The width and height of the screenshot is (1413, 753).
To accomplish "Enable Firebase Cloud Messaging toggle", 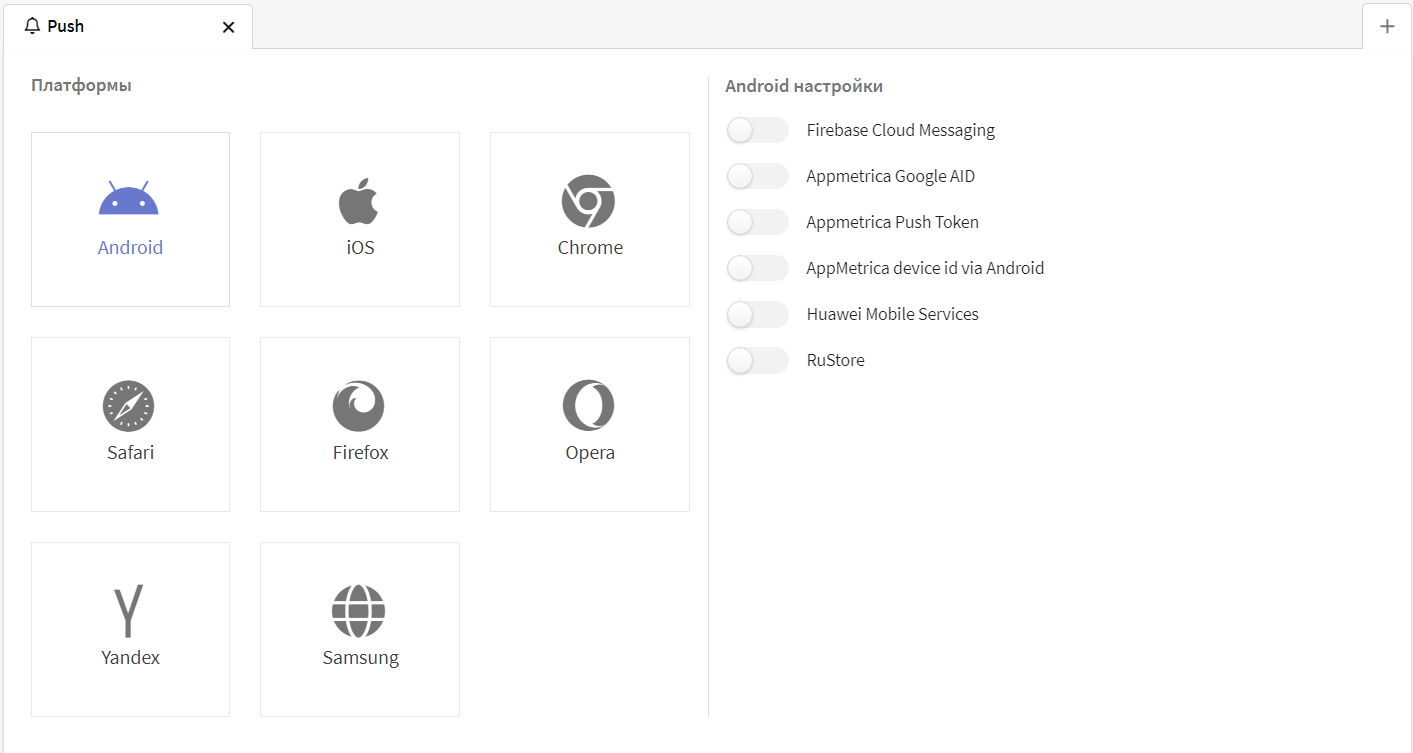I will tap(757, 130).
